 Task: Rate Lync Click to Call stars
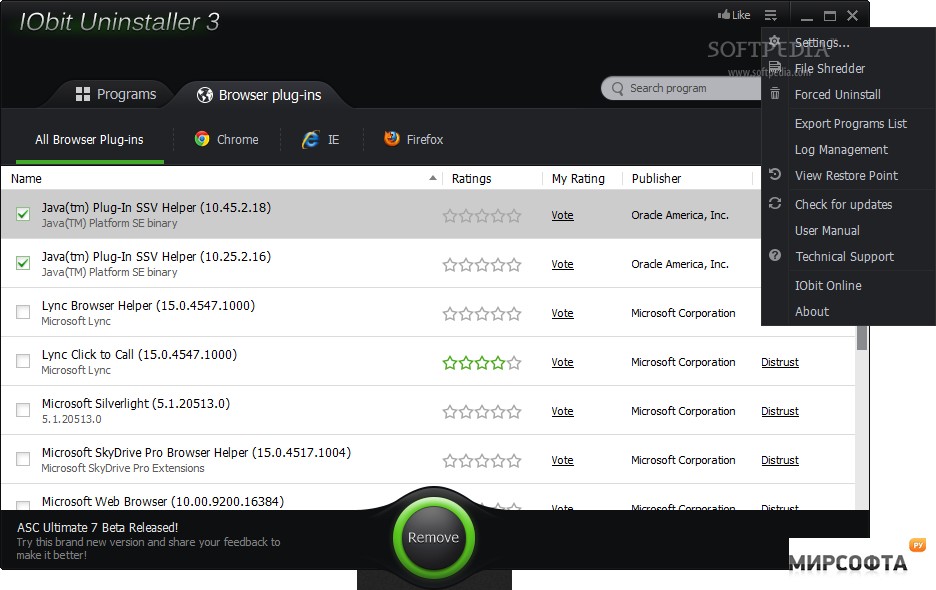(x=482, y=362)
